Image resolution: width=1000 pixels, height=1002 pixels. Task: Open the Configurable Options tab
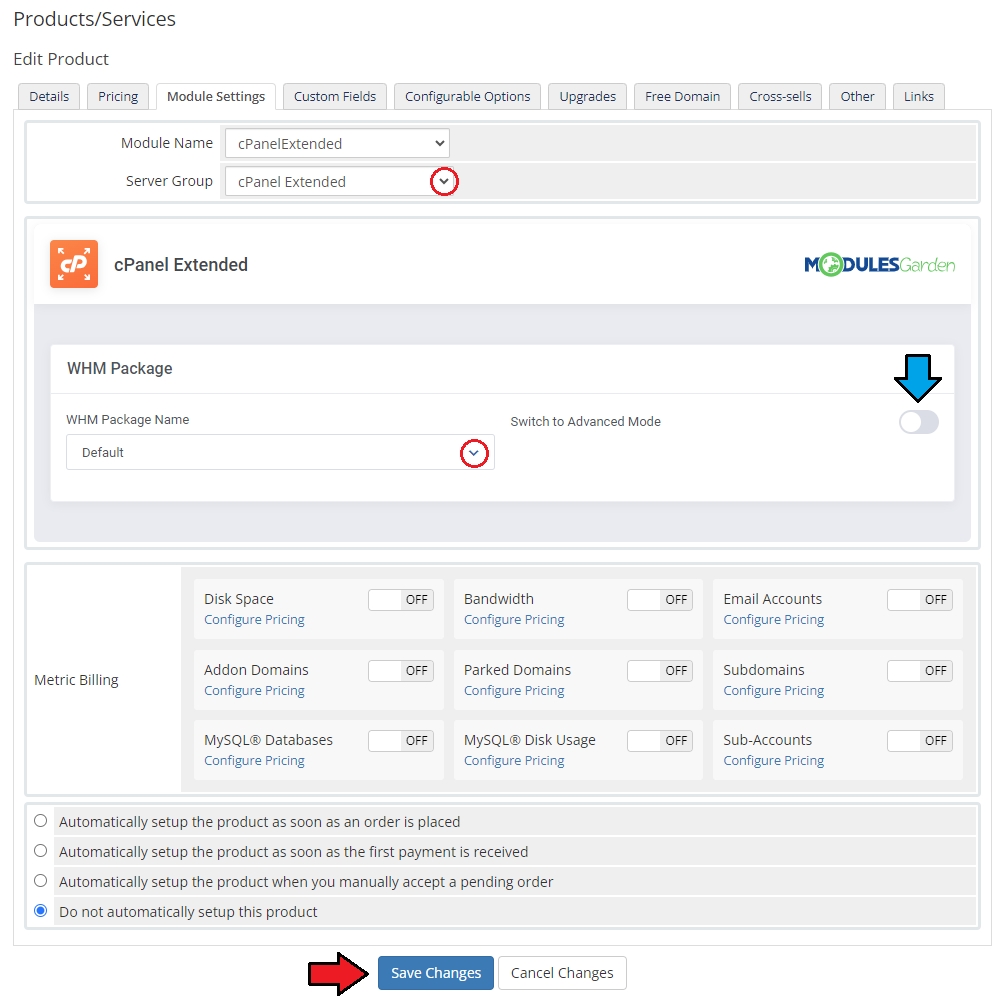point(468,96)
